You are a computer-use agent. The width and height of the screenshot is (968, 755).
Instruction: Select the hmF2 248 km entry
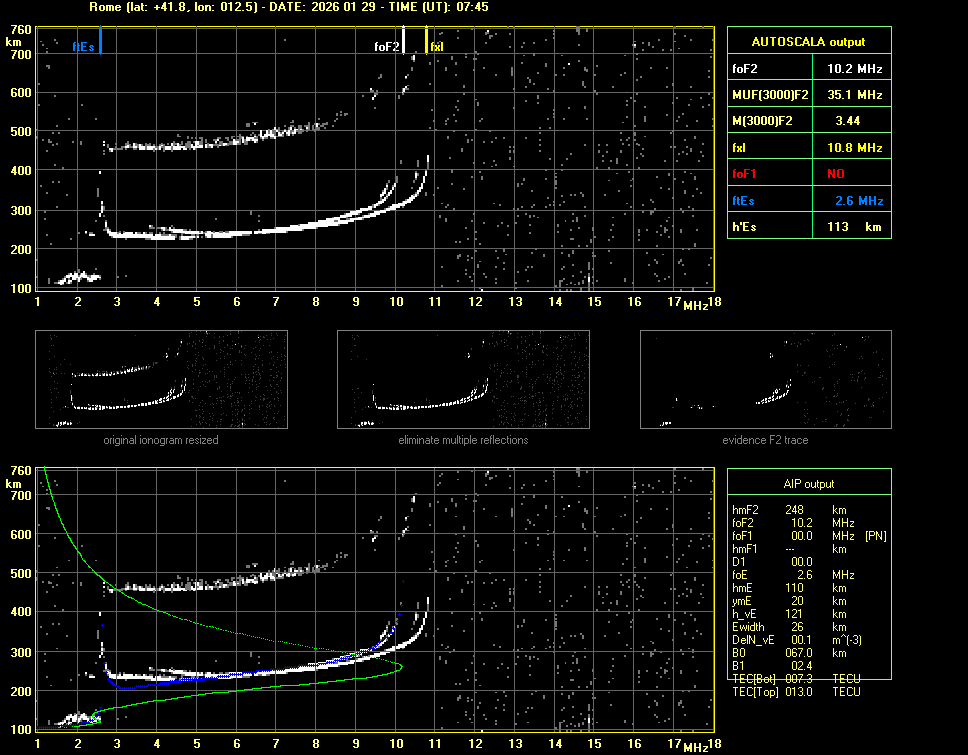tap(795, 510)
